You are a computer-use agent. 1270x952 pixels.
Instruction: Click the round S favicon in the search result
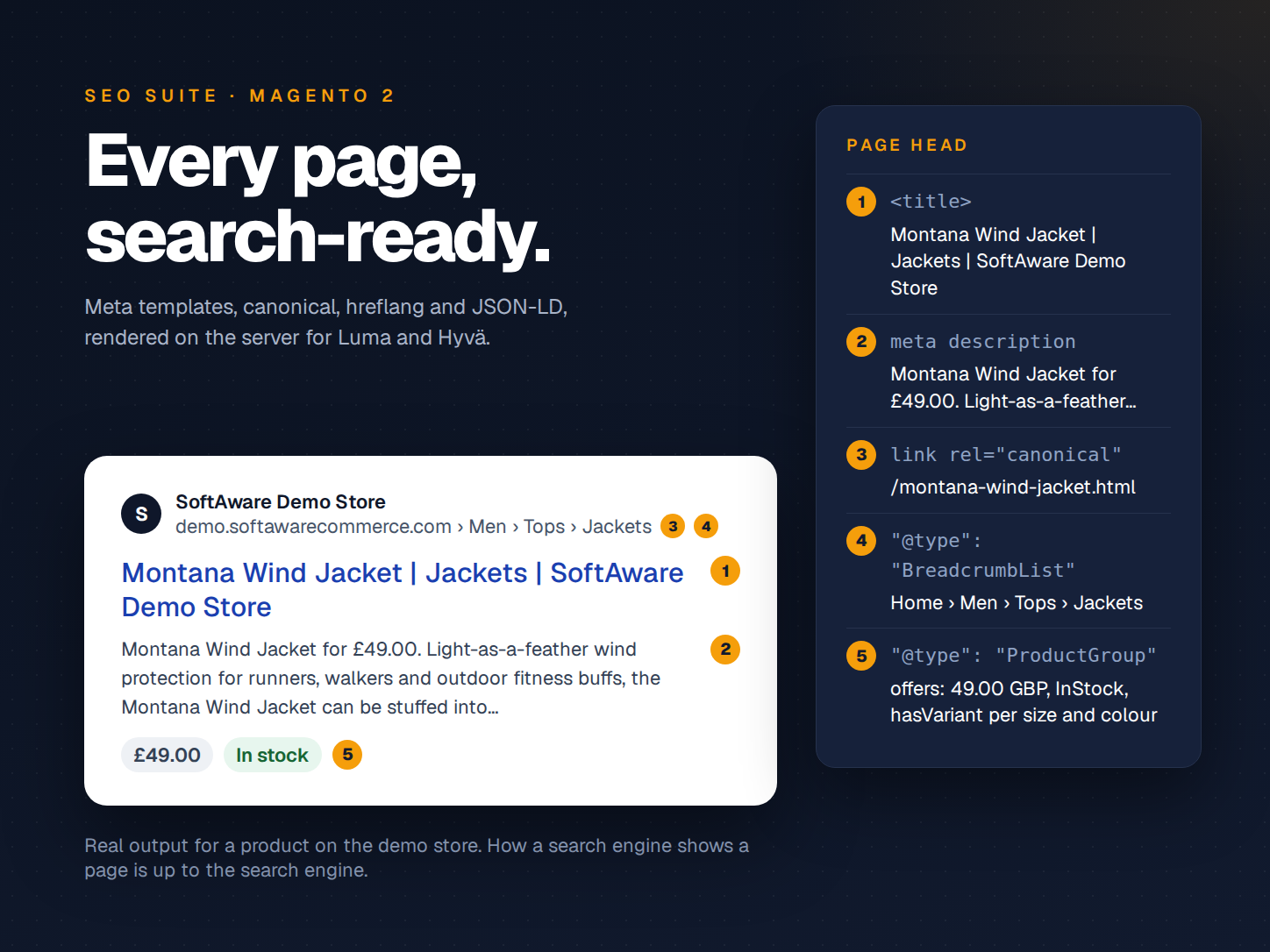[x=141, y=514]
